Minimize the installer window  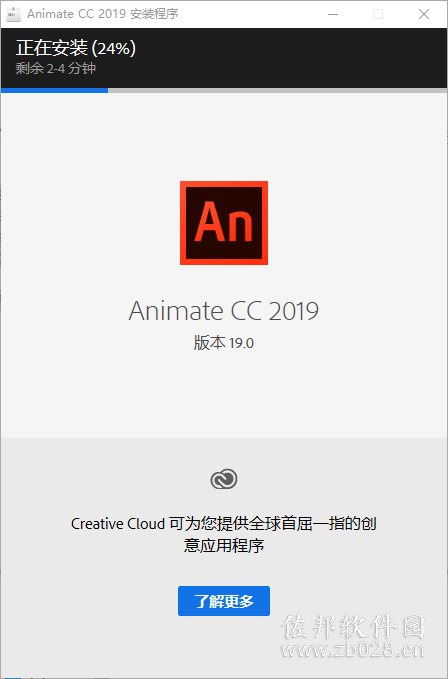pyautogui.click(x=333, y=14)
